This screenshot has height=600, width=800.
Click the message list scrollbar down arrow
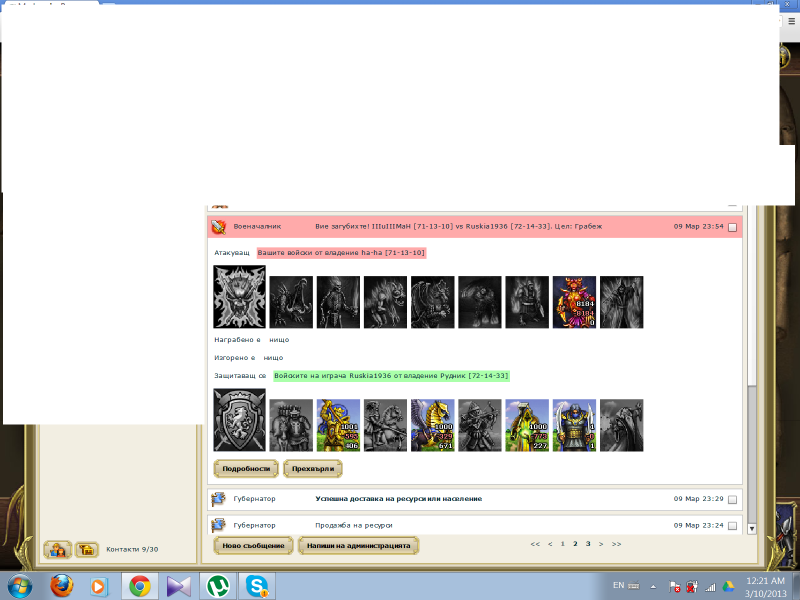[x=752, y=528]
